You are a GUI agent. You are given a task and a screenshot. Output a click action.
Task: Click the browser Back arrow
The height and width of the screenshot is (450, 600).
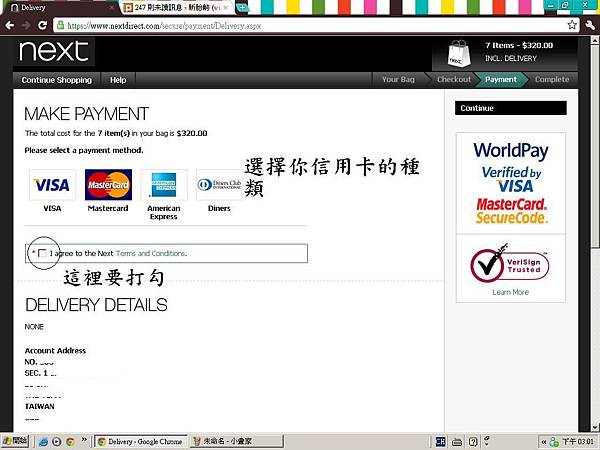pos(10,25)
